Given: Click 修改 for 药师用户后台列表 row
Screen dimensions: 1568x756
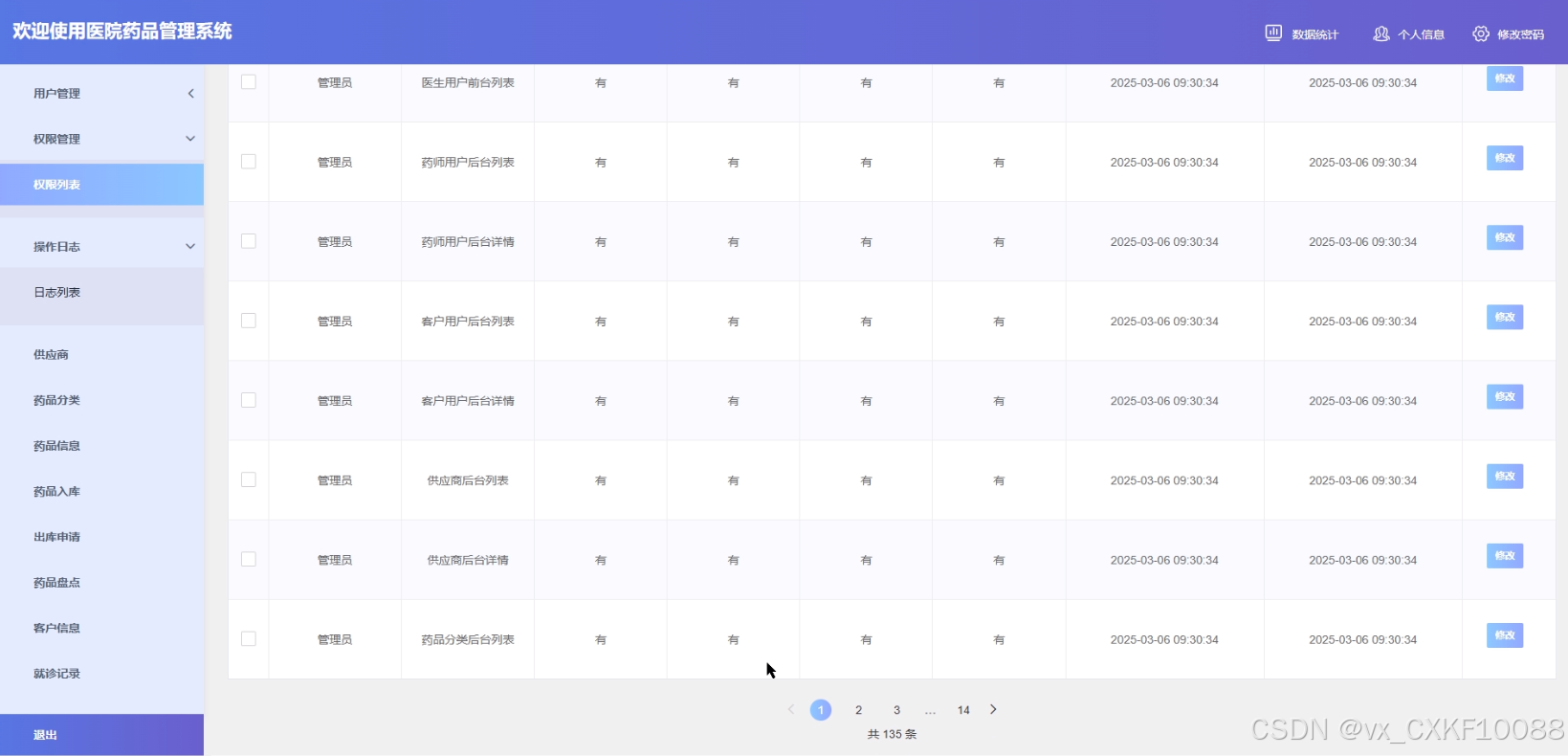Looking at the screenshot, I should coord(1505,158).
